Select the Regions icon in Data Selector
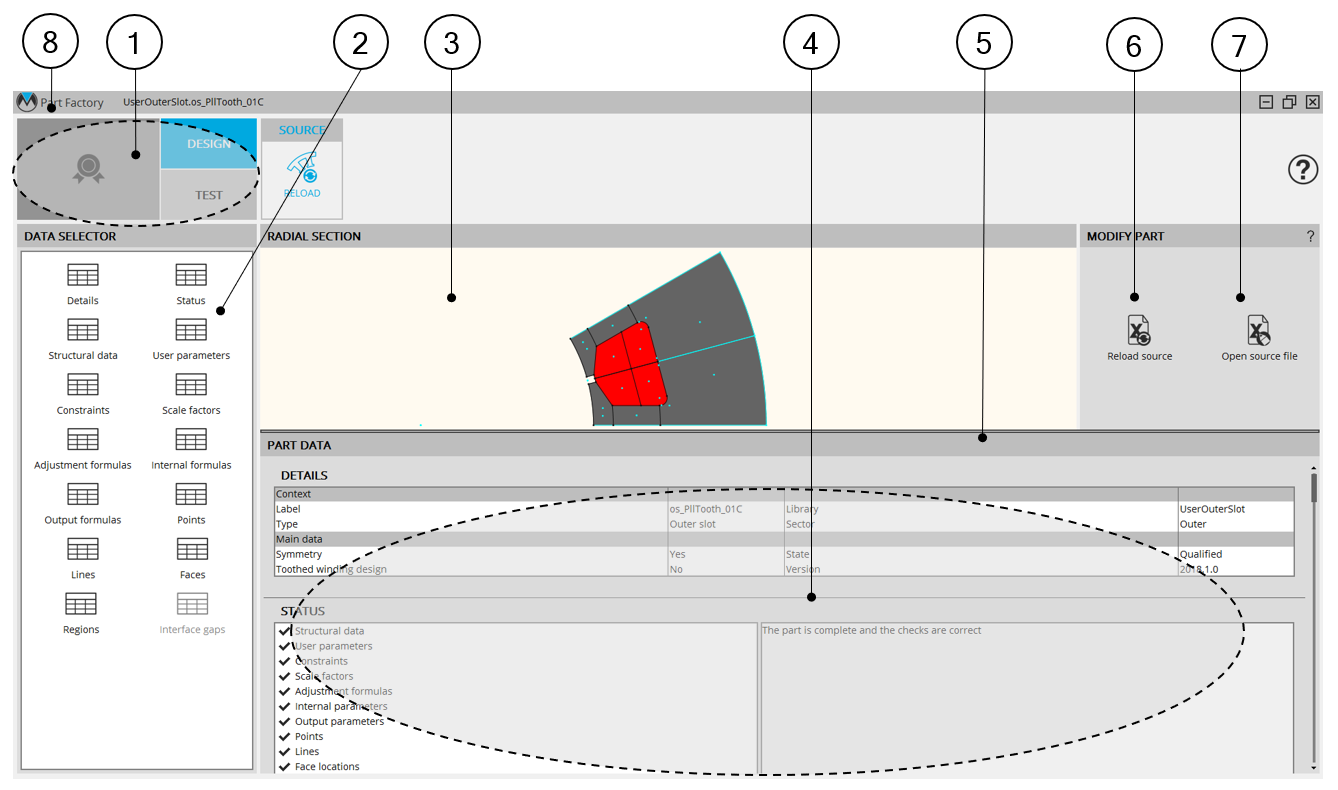The image size is (1338, 790). point(81,605)
